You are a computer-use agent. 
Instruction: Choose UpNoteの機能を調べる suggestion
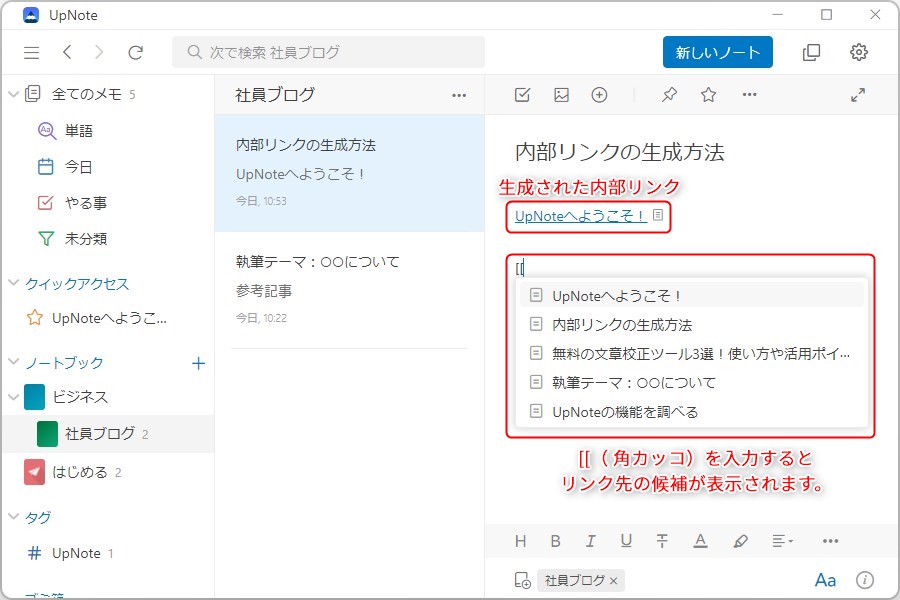[x=692, y=412]
